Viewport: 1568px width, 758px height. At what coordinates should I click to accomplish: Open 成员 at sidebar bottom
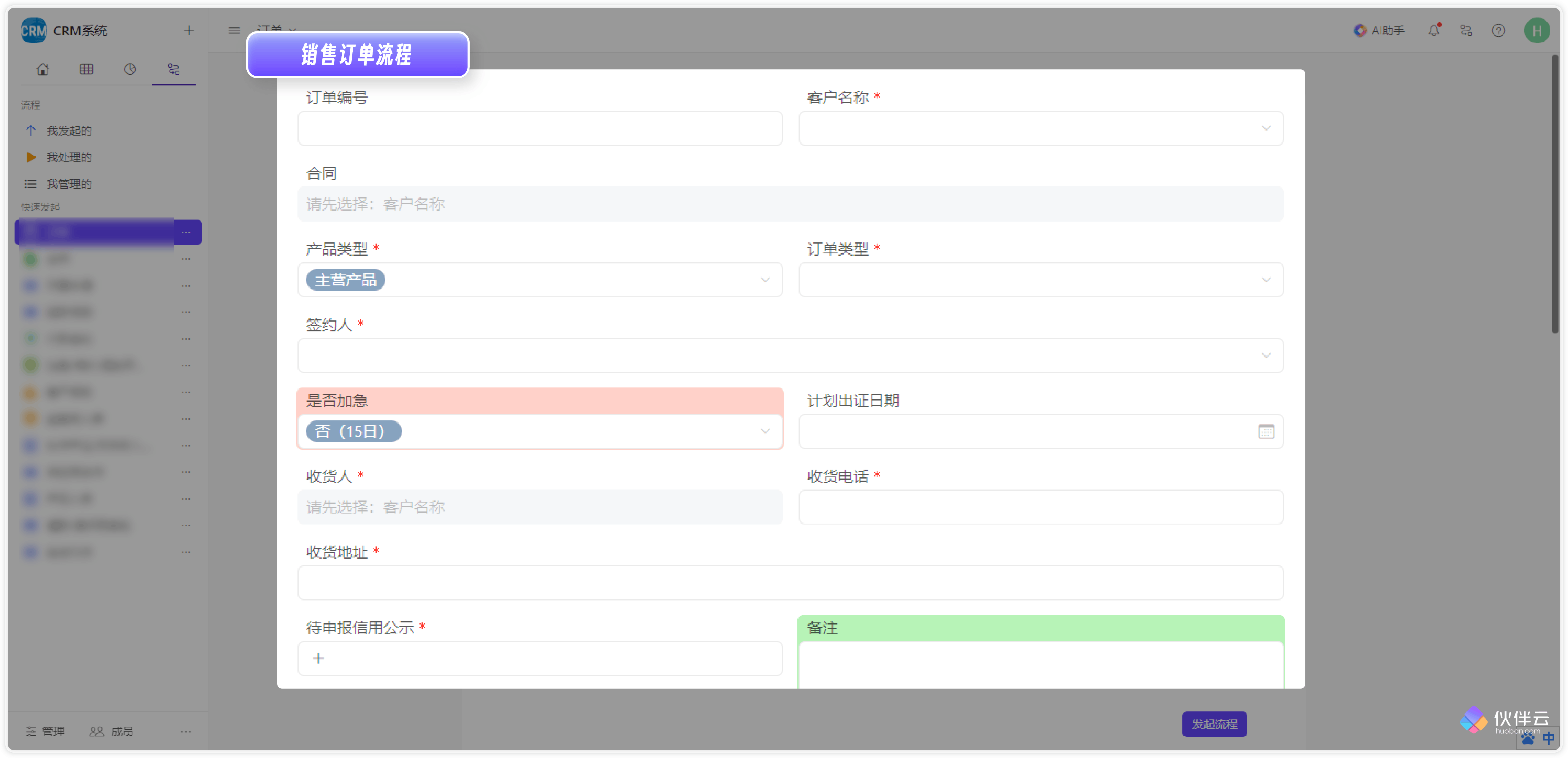point(112,731)
